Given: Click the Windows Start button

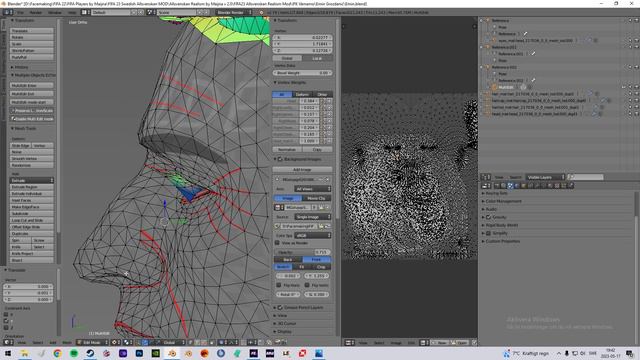Looking at the screenshot, I should pos(8,353).
